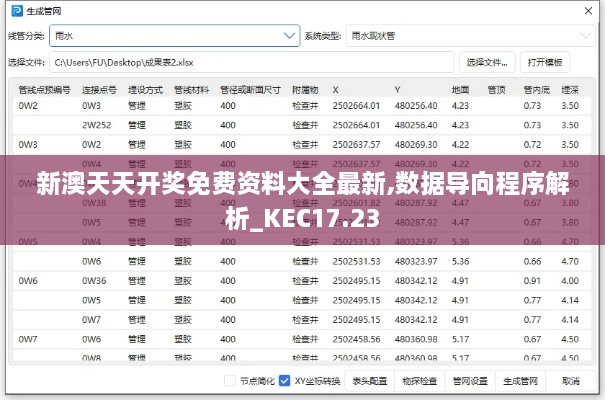
Task: Click the 管径或断面尺寸 column header
Action: tap(250, 89)
